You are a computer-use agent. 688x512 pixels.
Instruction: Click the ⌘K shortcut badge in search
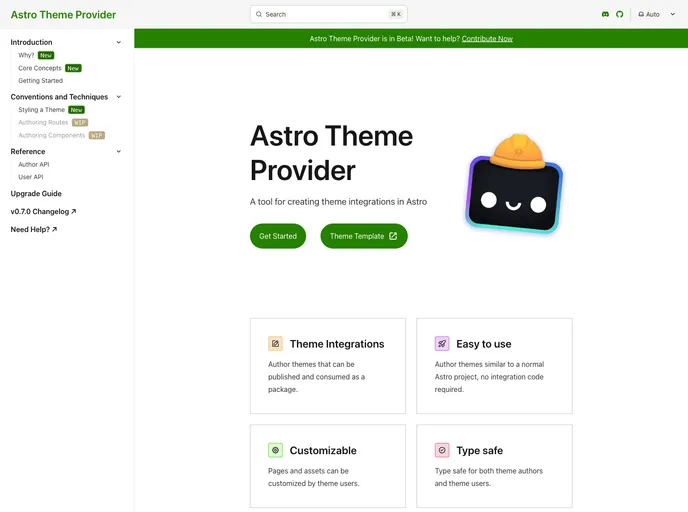396,14
